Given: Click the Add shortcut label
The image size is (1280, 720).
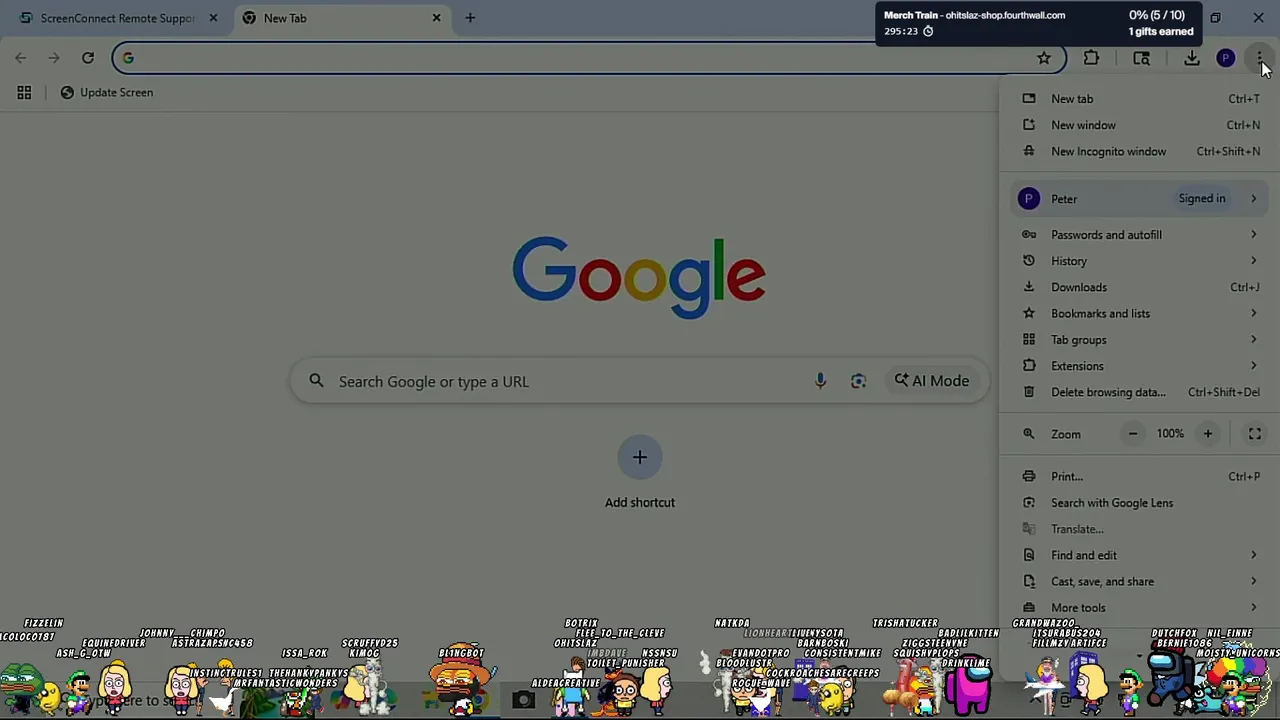Looking at the screenshot, I should (x=640, y=502).
